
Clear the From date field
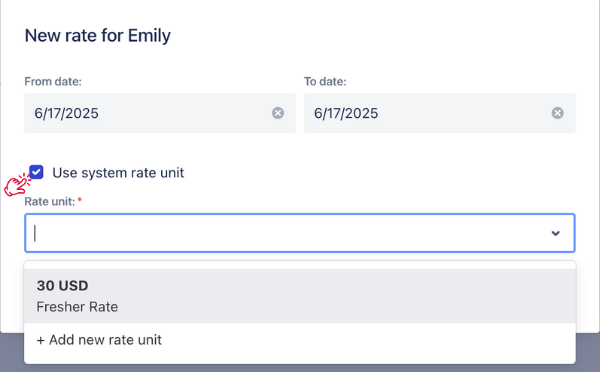pyautogui.click(x=278, y=113)
